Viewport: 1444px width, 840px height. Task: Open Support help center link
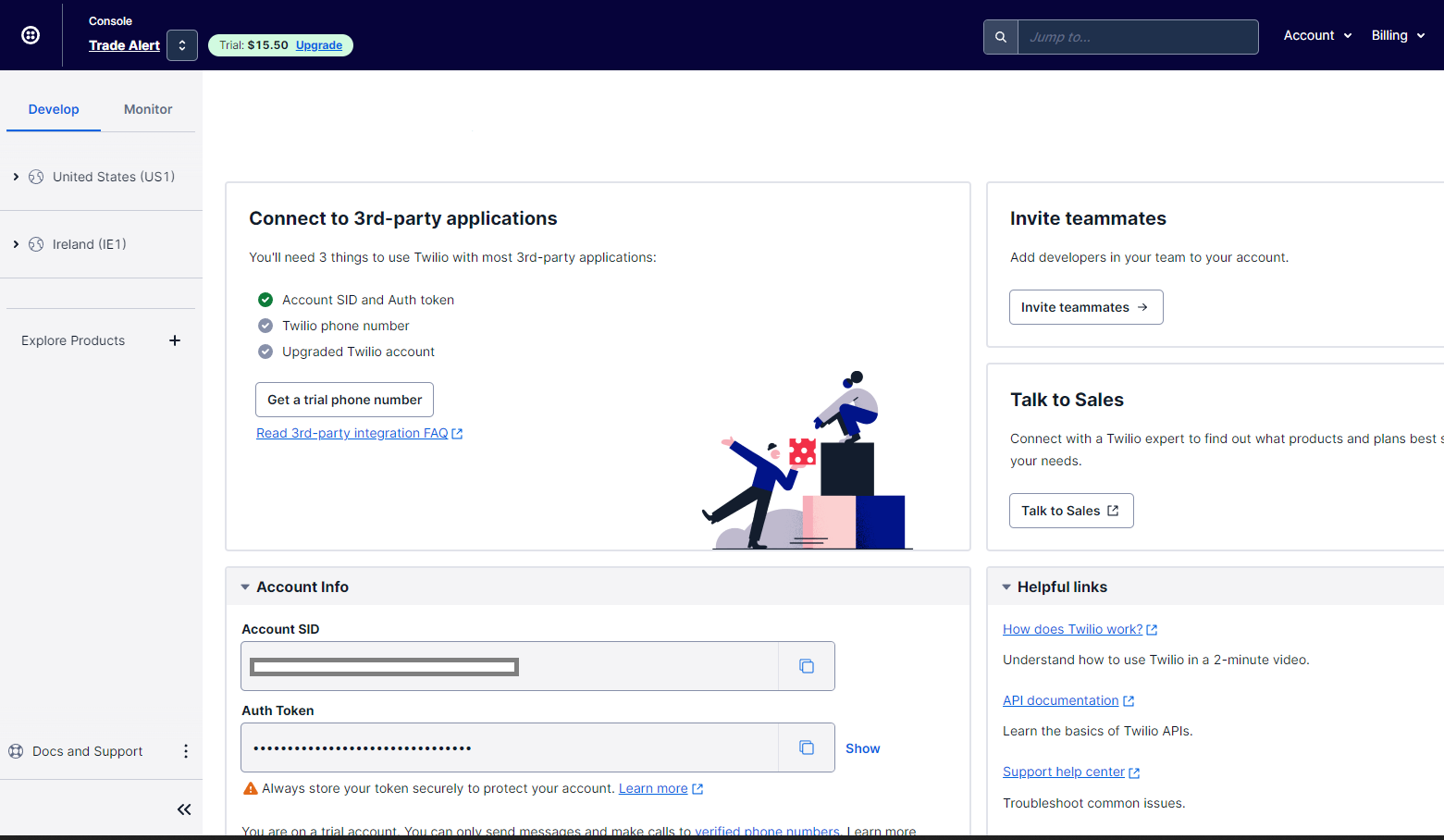[1071, 772]
